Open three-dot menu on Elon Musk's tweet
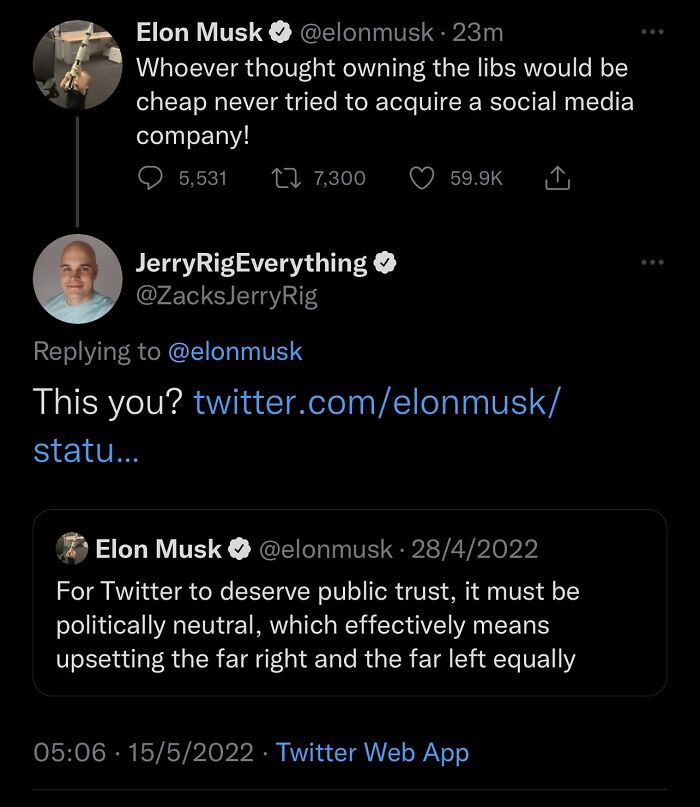Viewport: 700px width, 807px height. (x=652, y=32)
